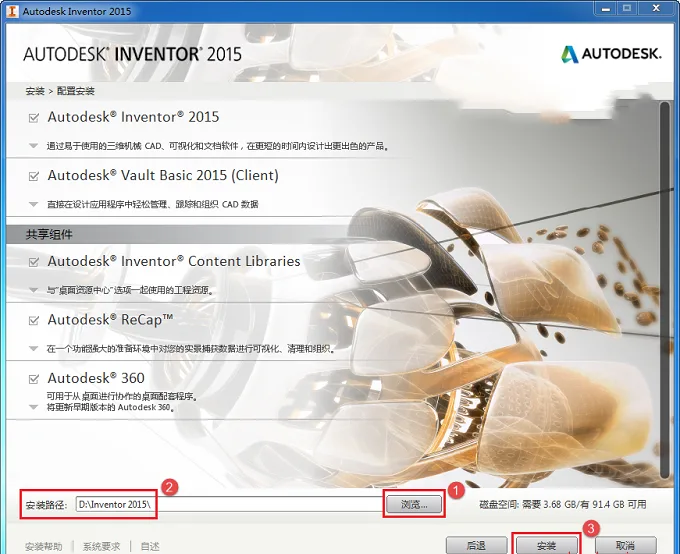Open the 自述 readme link
The height and width of the screenshot is (554, 680).
(x=150, y=546)
